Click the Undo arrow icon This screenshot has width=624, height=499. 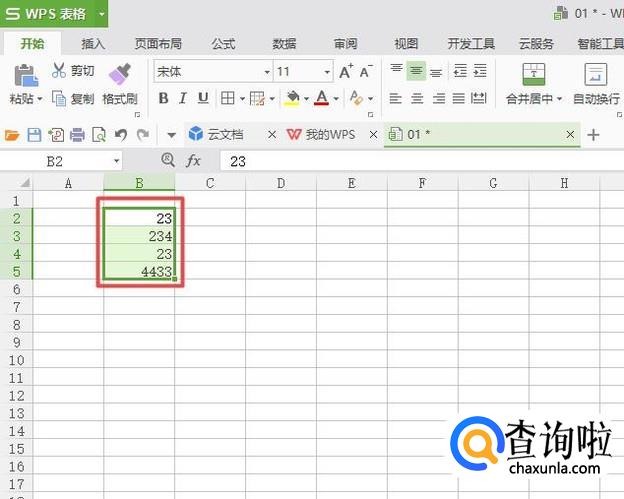121,135
